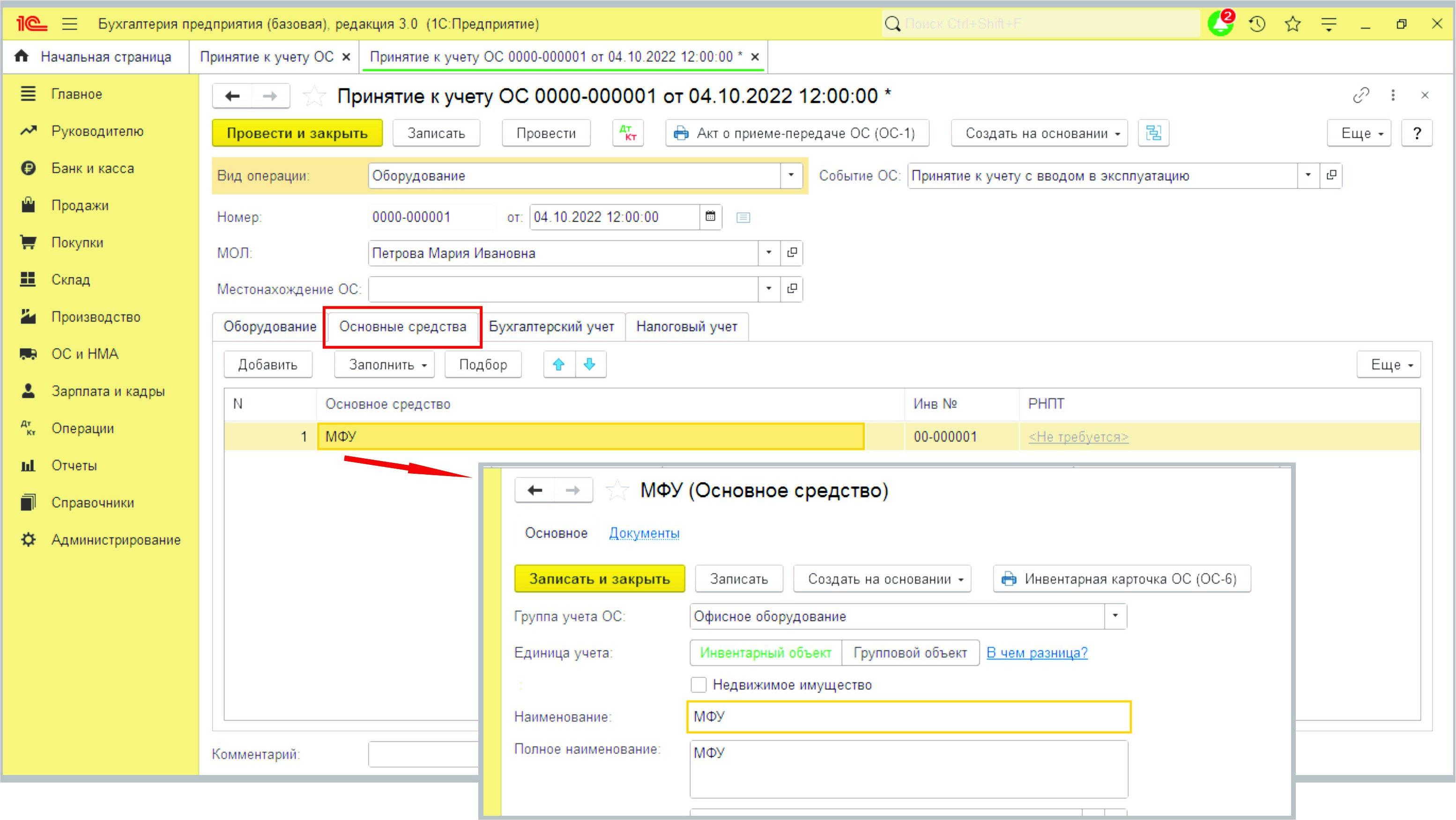Viewport: 1456px width, 820px height.
Task: Select Групповой объект accounting unit
Action: (910, 653)
